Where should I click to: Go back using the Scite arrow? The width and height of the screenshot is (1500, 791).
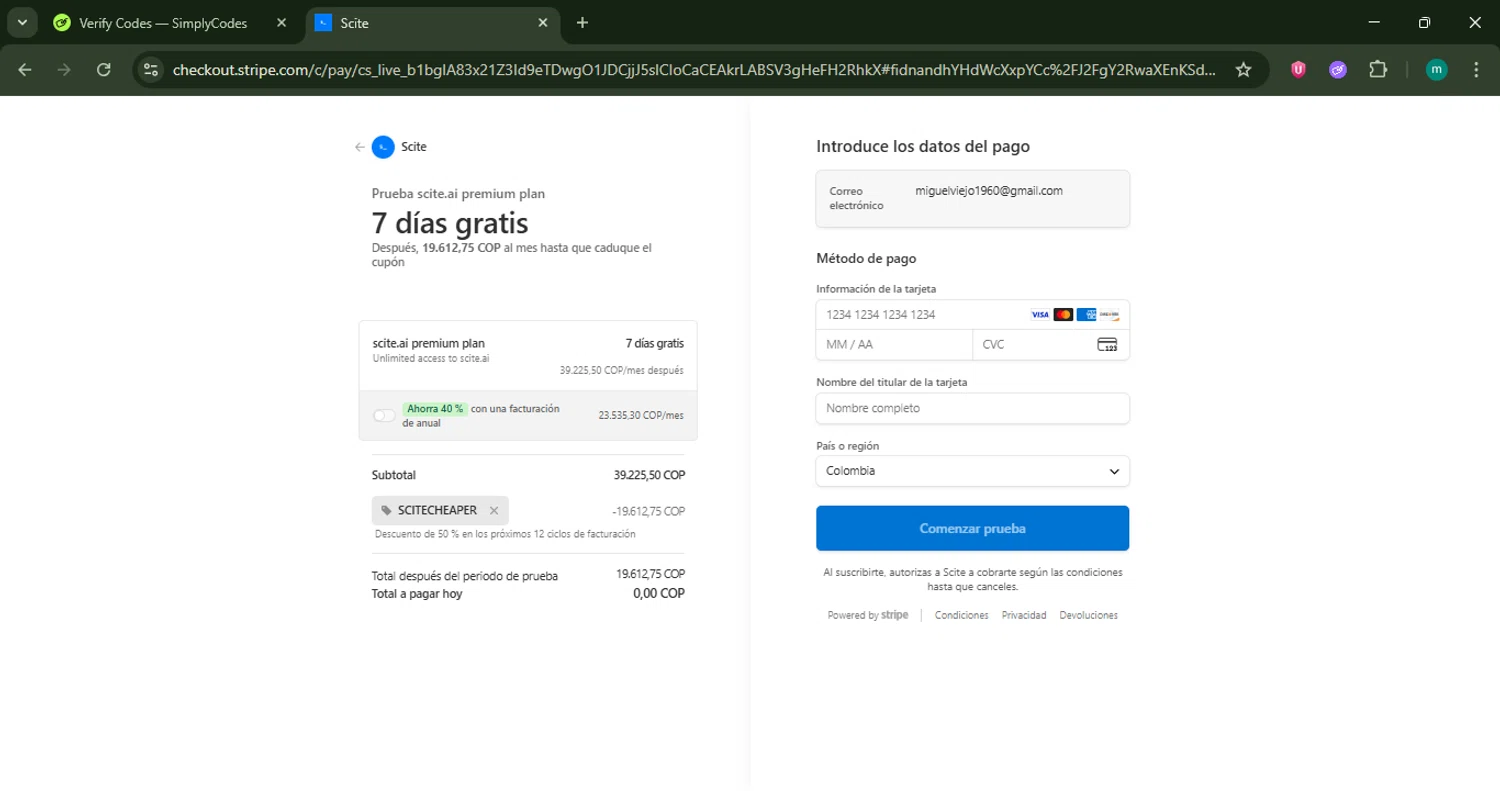click(359, 147)
